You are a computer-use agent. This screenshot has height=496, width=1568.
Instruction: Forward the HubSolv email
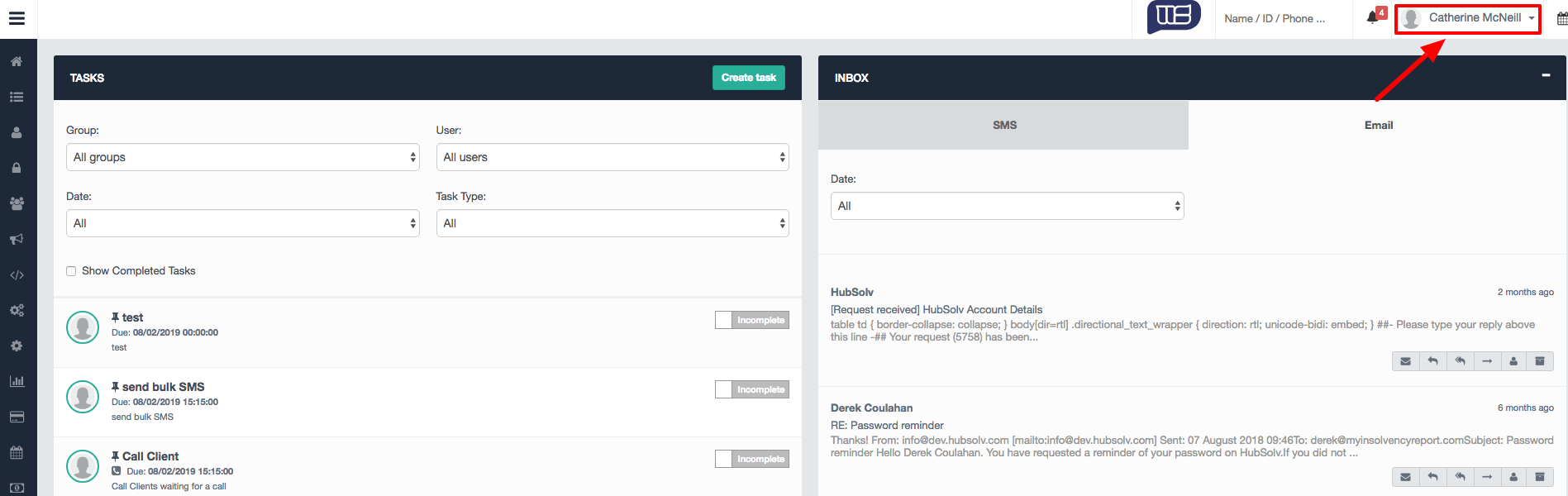pos(1486,361)
